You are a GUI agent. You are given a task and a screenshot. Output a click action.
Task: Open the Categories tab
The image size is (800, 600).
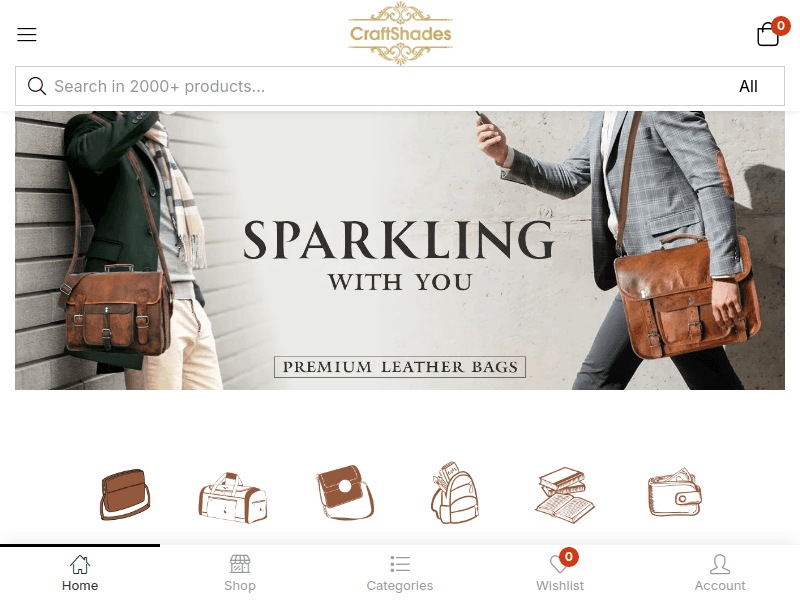[x=400, y=573]
